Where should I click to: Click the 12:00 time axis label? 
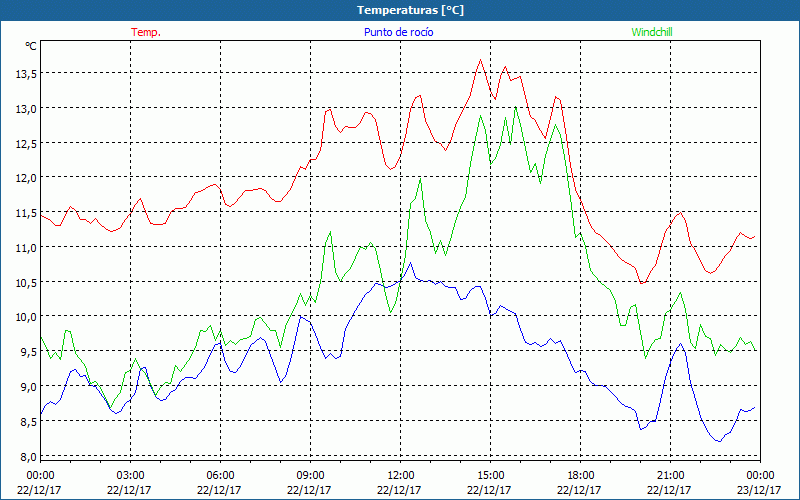(401, 475)
